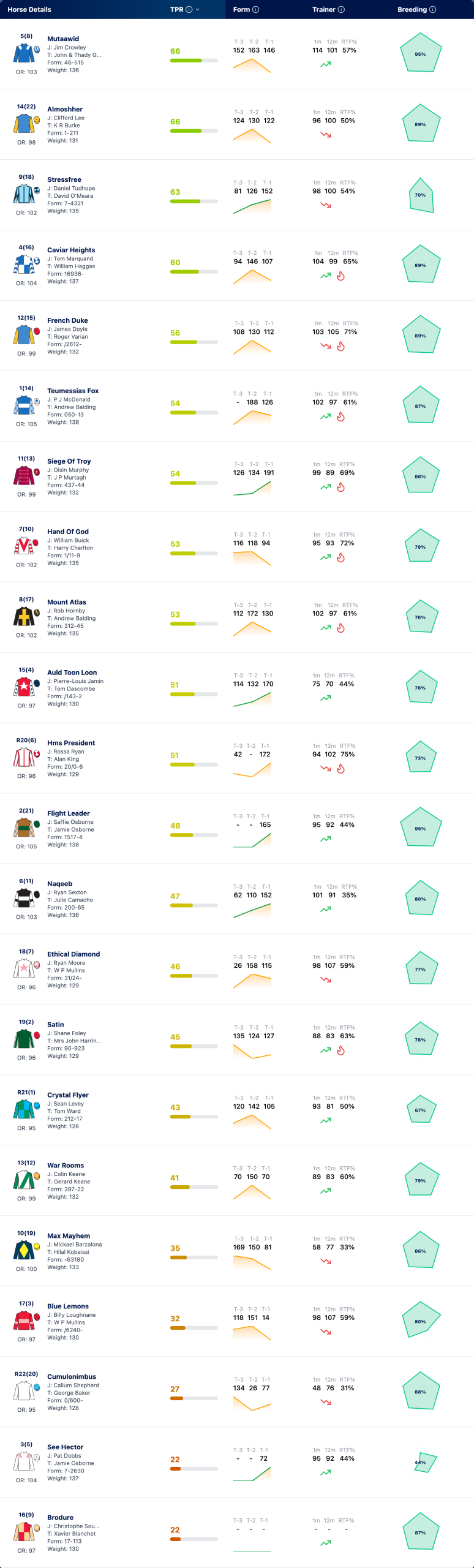Open the Siege Of Troy horse link

click(x=69, y=461)
